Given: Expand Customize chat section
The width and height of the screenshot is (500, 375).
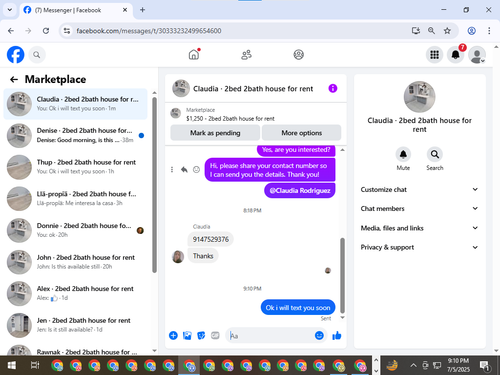Looking at the screenshot, I should pyautogui.click(x=419, y=189).
